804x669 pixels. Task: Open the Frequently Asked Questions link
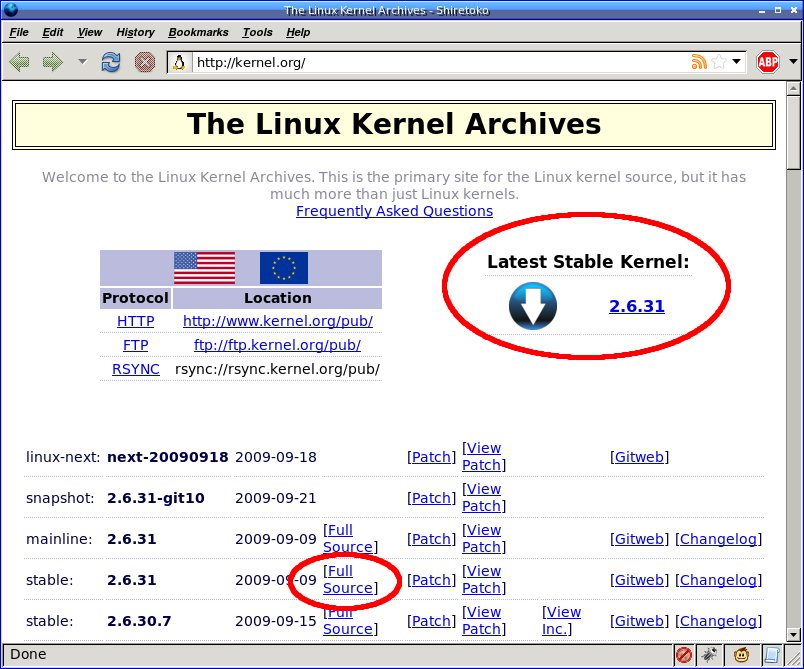(x=394, y=211)
